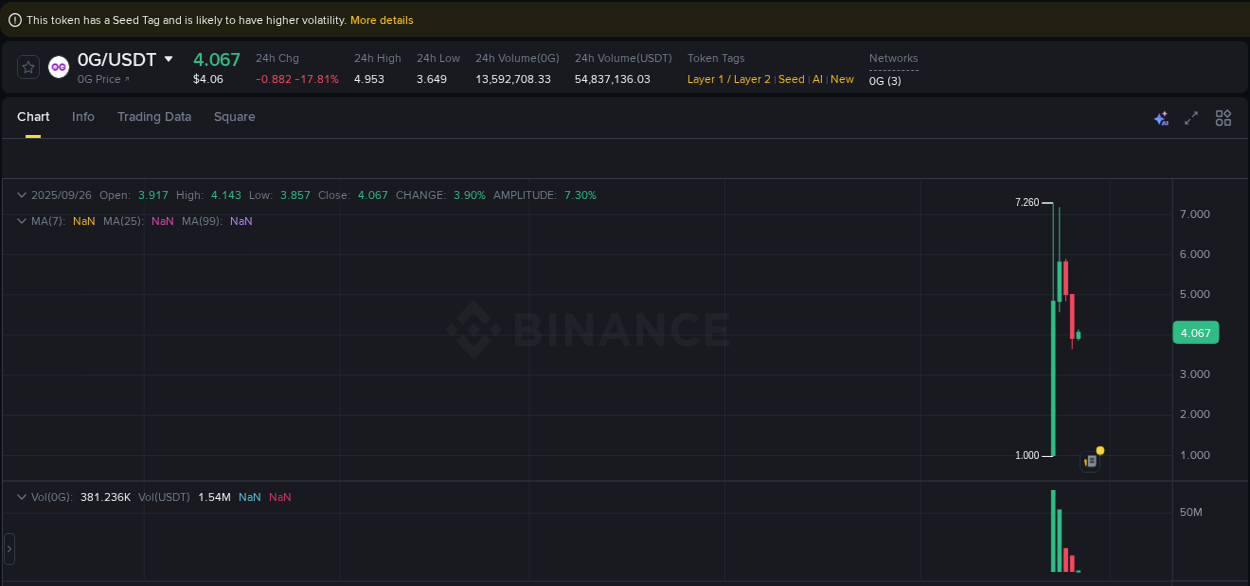Open the 0G/USDT trading pair dropdown
Viewport: 1250px width, 586px height.
169,59
